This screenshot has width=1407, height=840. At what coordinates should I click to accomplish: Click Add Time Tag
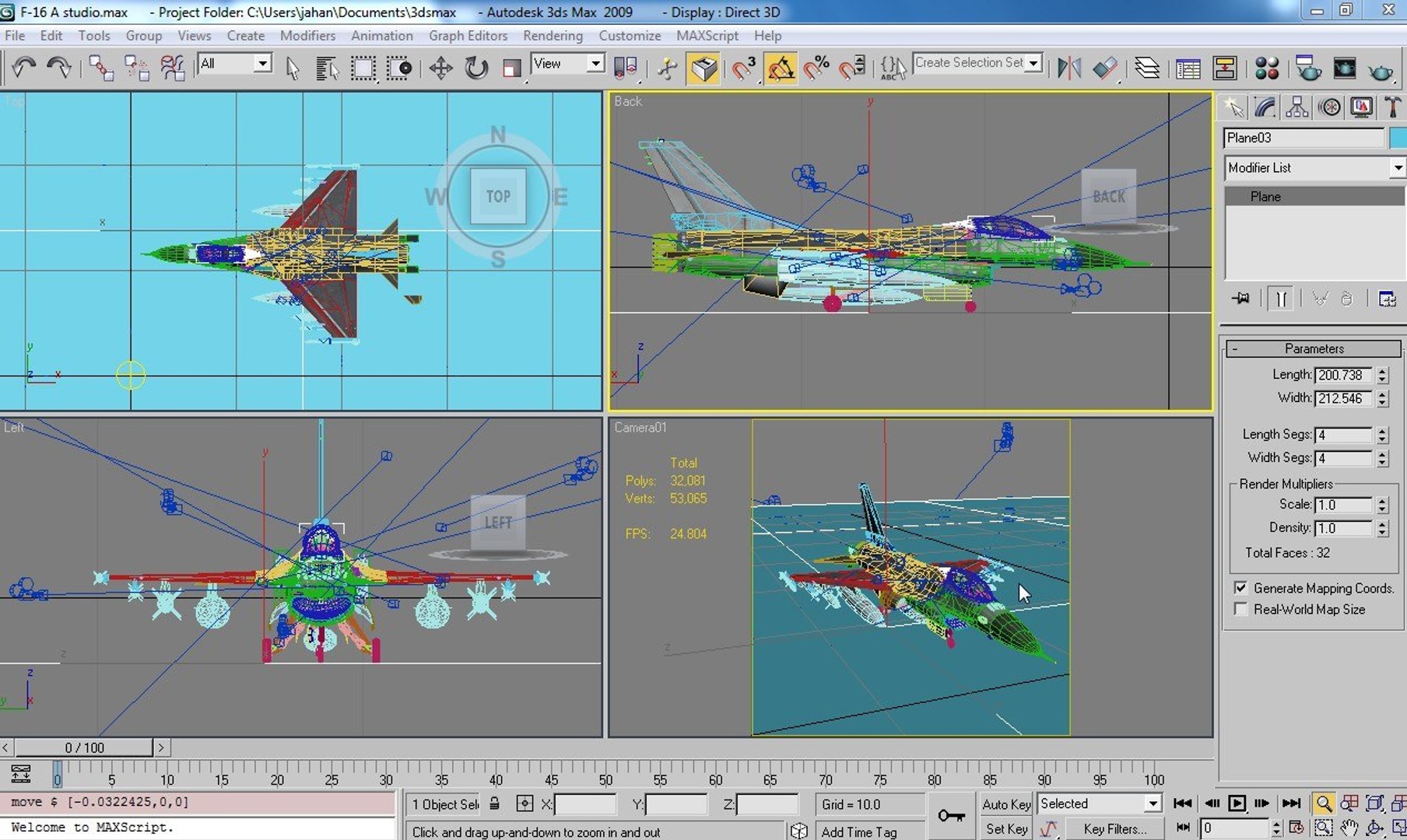[x=858, y=831]
